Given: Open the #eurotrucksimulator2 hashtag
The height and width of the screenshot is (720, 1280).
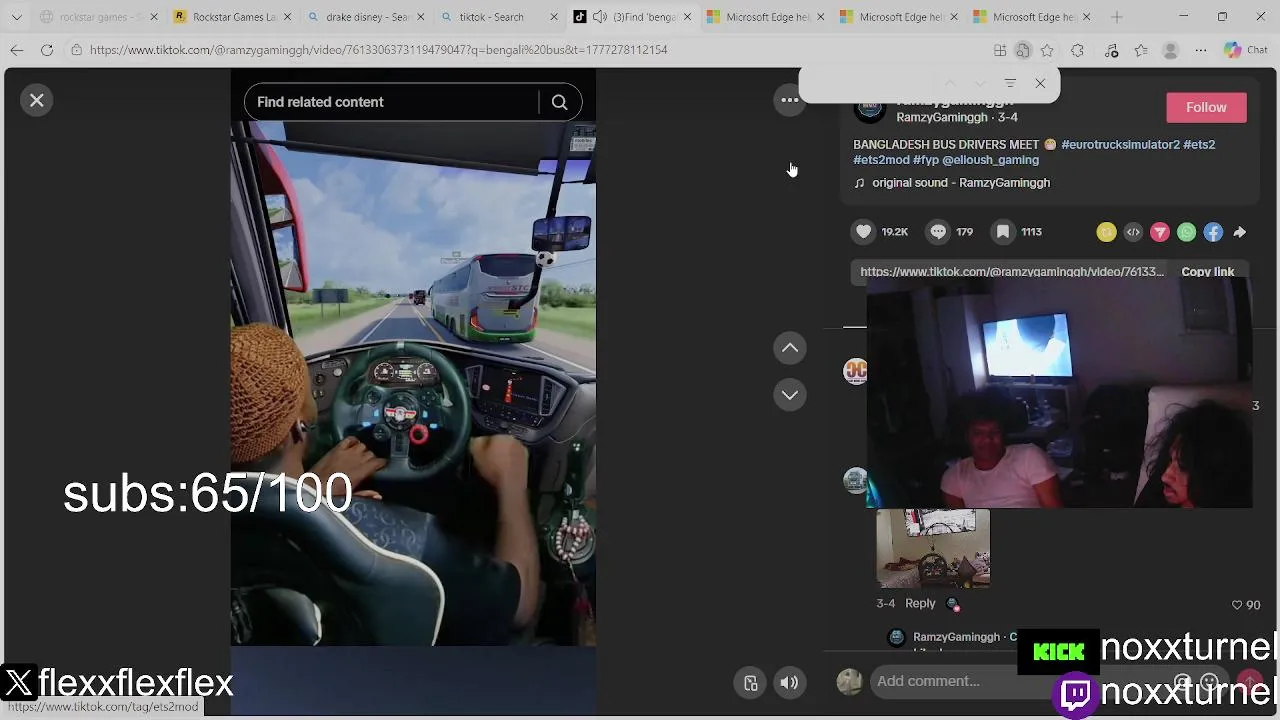Looking at the screenshot, I should pyautogui.click(x=1120, y=145).
